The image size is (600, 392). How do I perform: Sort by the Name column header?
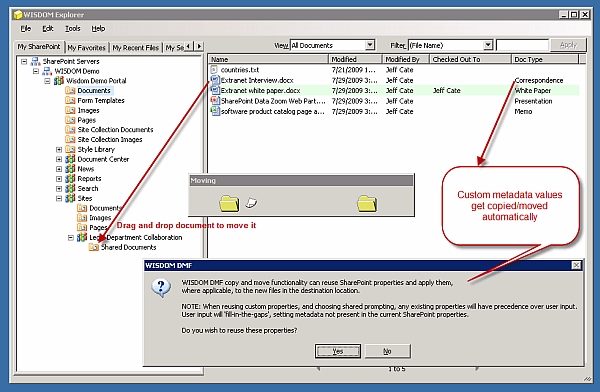coord(268,59)
